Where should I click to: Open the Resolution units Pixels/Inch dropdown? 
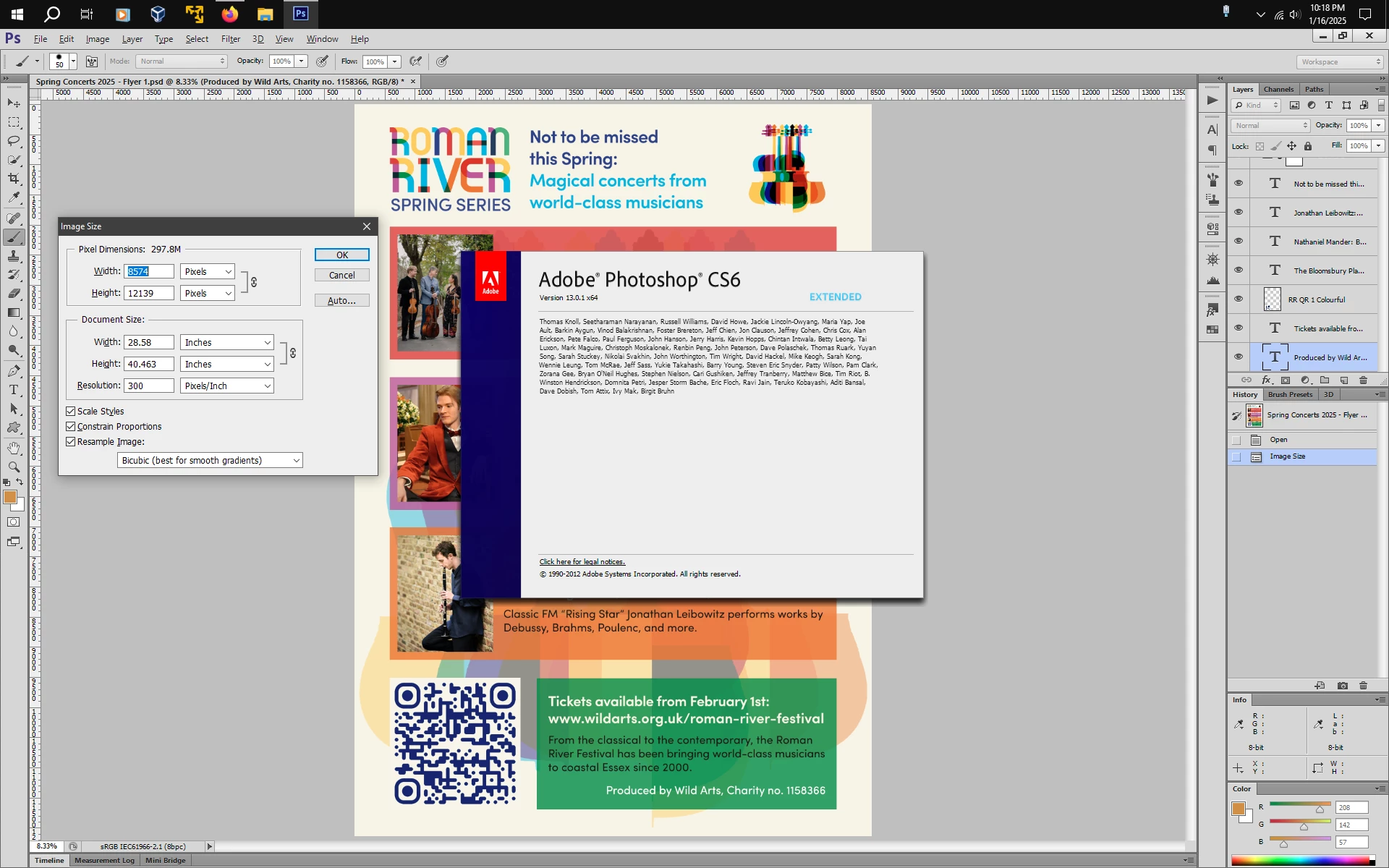click(226, 386)
